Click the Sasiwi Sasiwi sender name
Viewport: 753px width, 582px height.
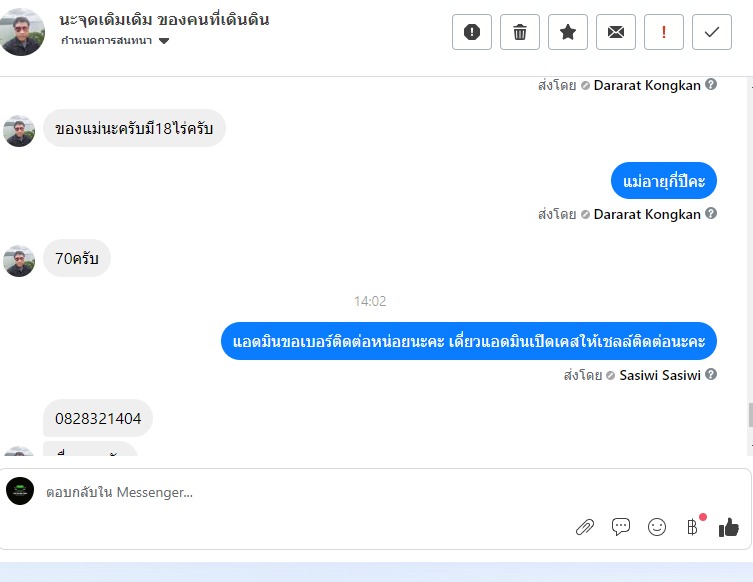[x=660, y=375]
